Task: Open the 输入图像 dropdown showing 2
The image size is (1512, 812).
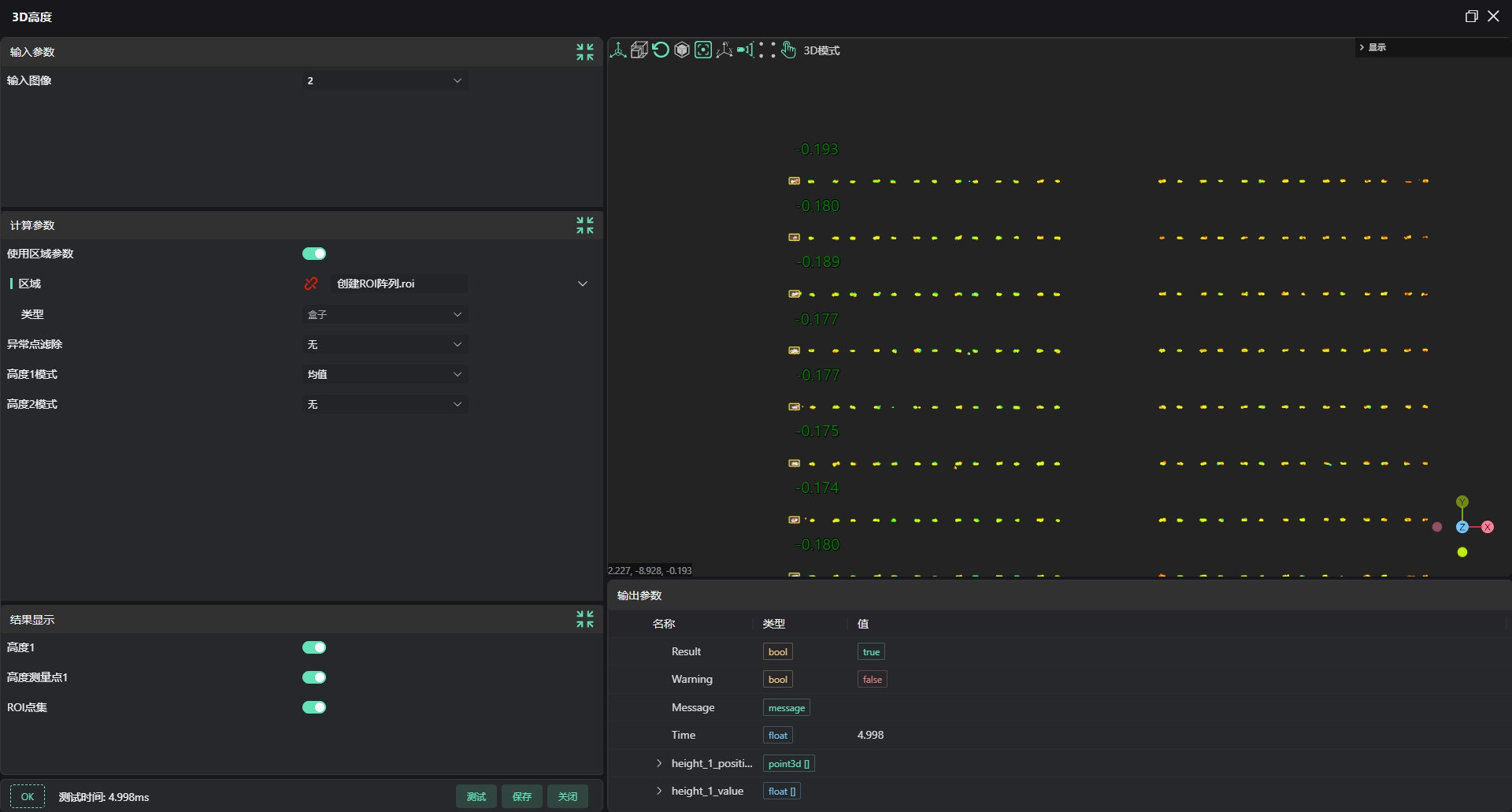Action: (x=385, y=80)
